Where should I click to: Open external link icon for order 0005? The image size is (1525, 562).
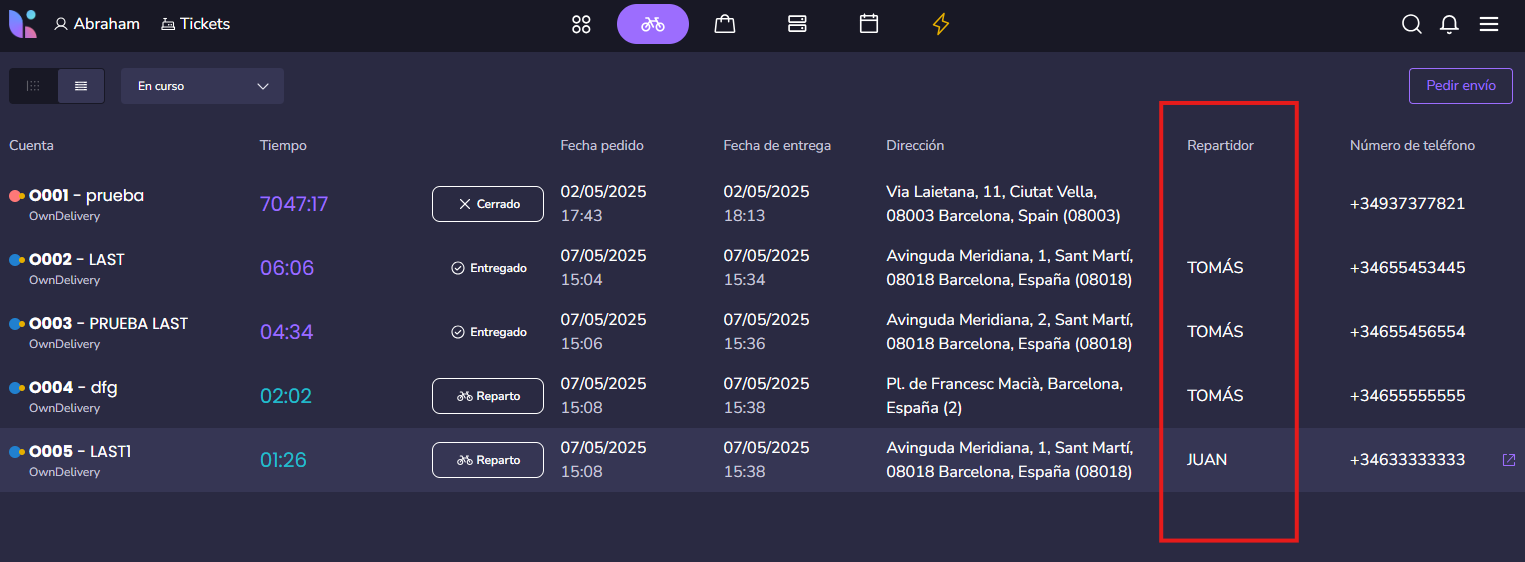click(1509, 460)
